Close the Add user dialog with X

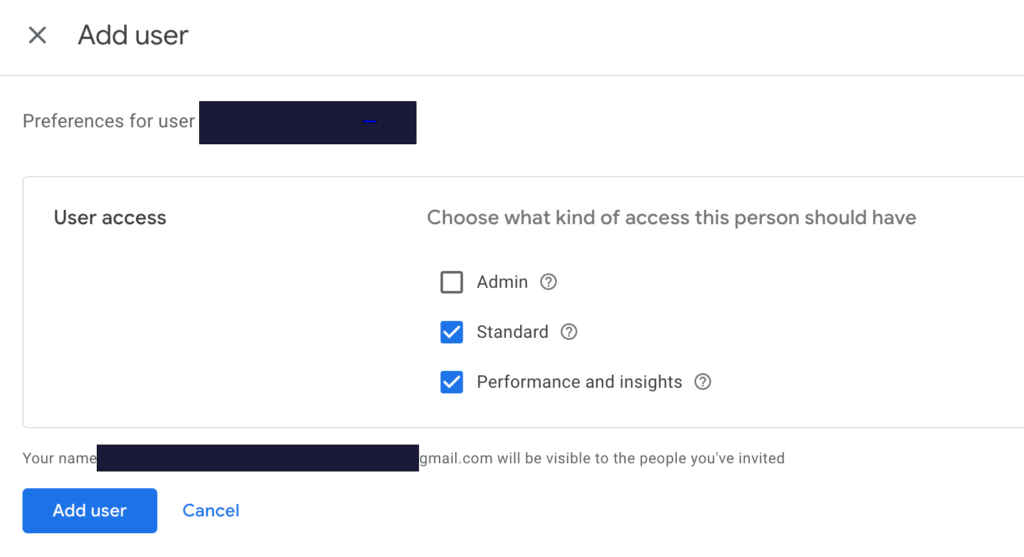tap(37, 35)
